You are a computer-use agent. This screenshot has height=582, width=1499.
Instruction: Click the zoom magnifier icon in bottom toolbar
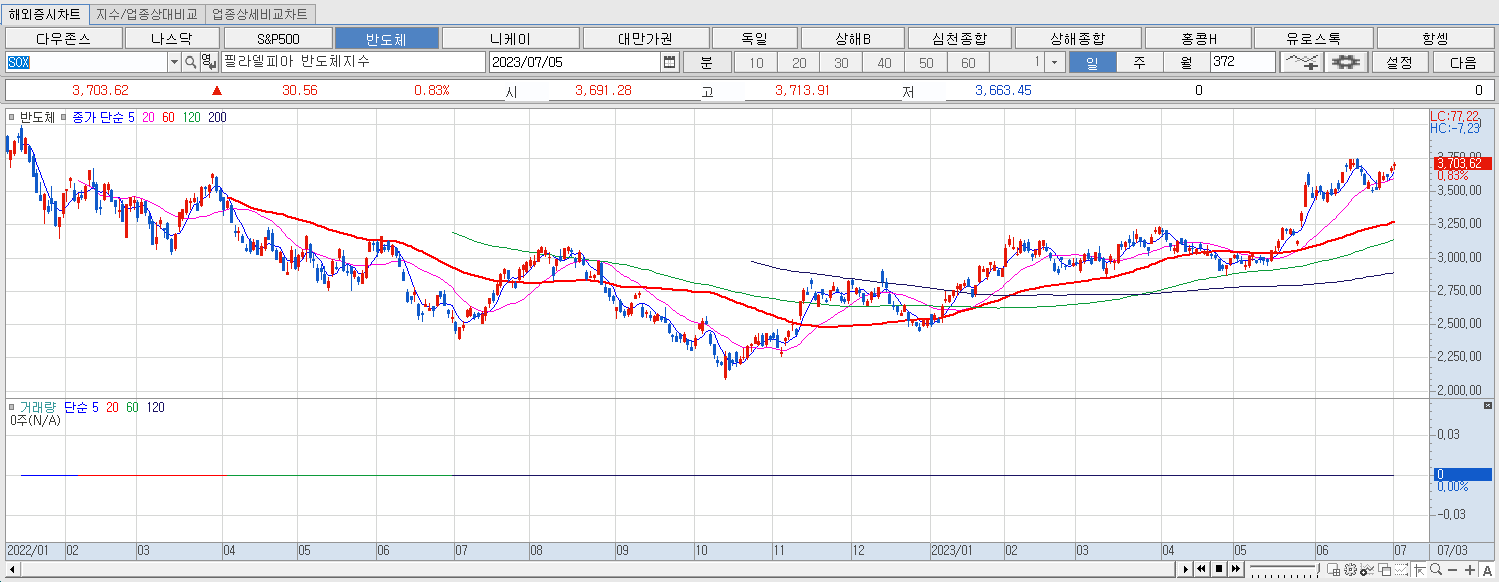[1435, 571]
